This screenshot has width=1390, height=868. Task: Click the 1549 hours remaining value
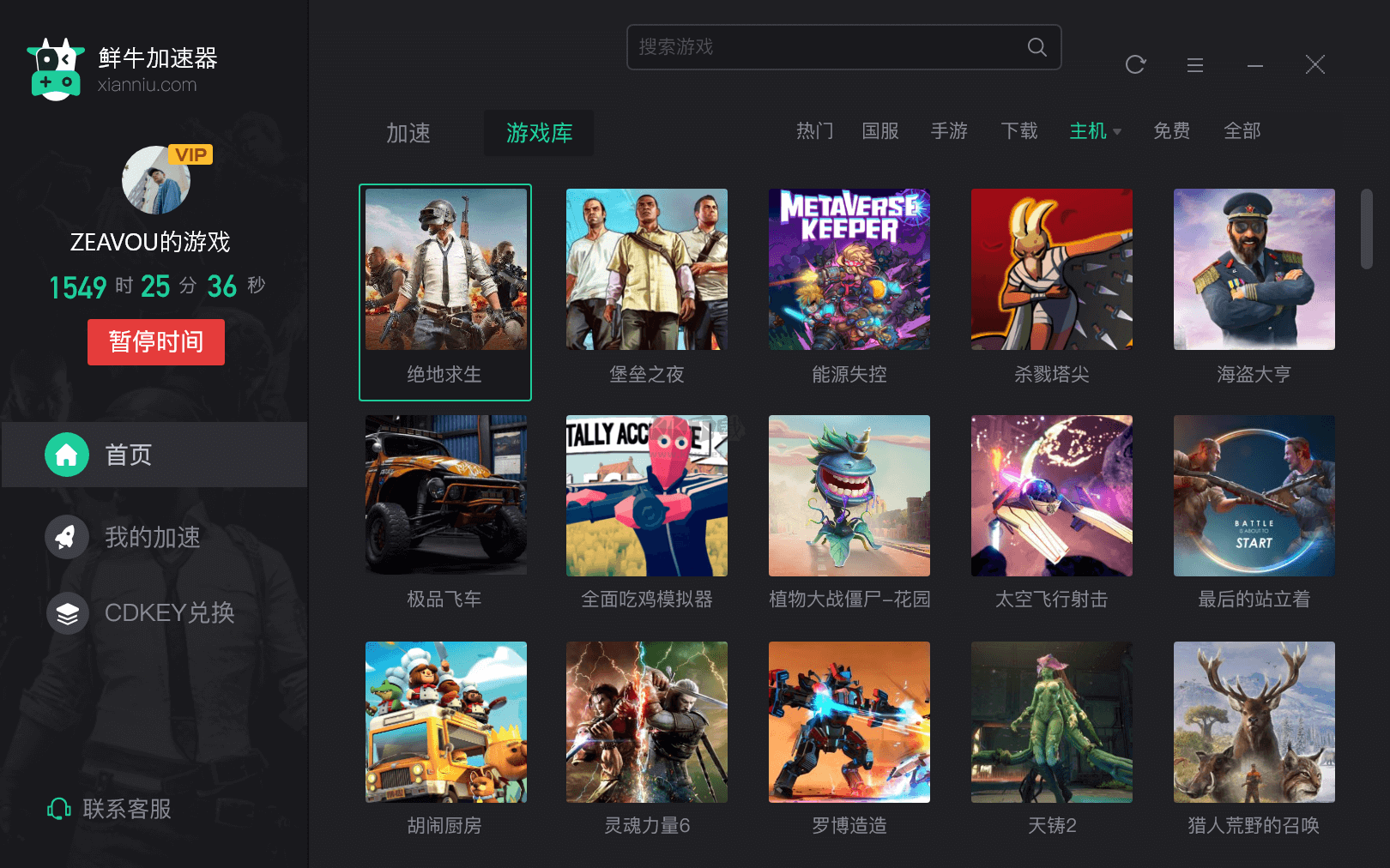coord(78,287)
